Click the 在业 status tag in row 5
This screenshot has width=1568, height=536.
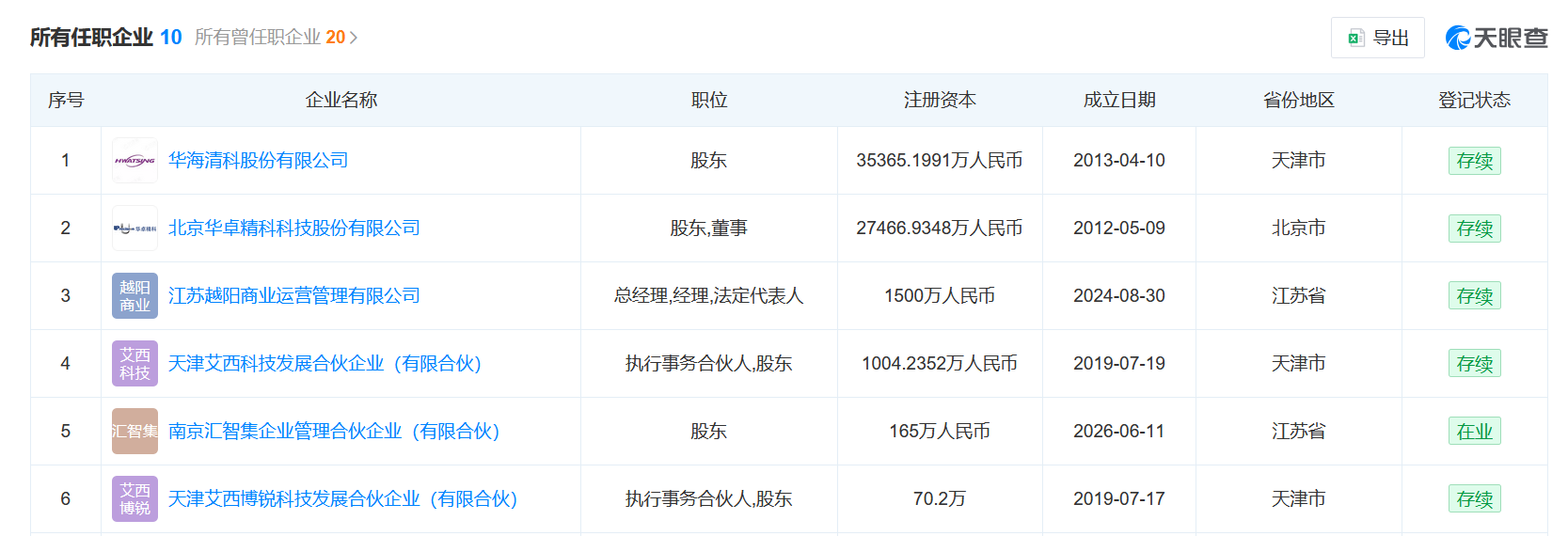[1474, 432]
